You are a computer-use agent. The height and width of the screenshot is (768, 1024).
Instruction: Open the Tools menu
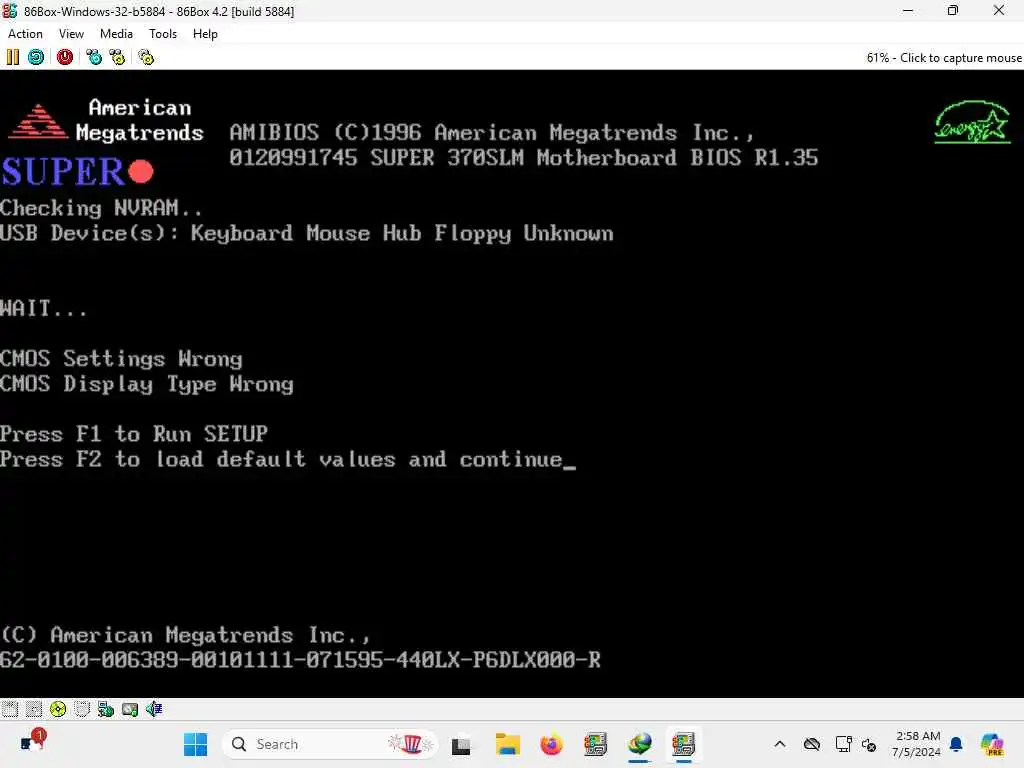coord(163,34)
